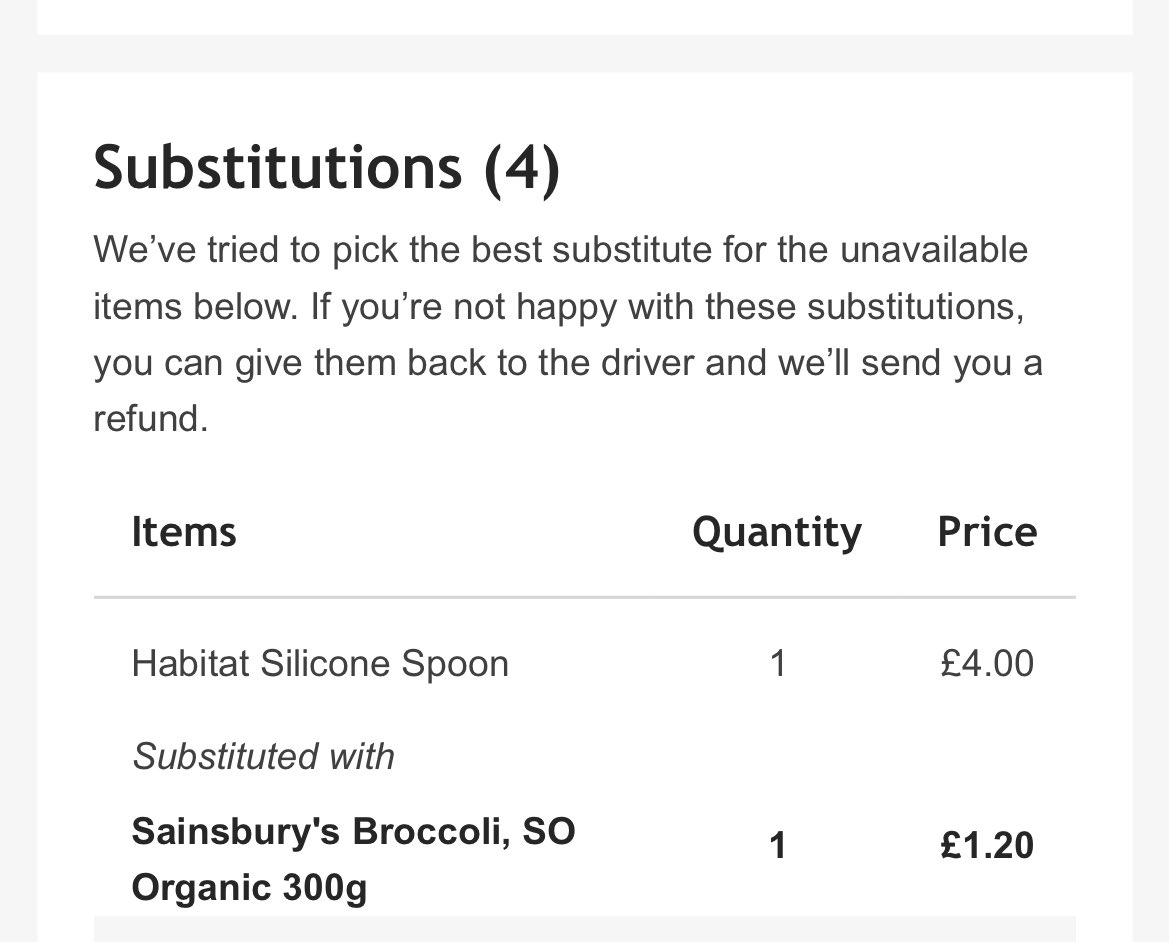Click the Substituted with label

pyautogui.click(x=263, y=756)
